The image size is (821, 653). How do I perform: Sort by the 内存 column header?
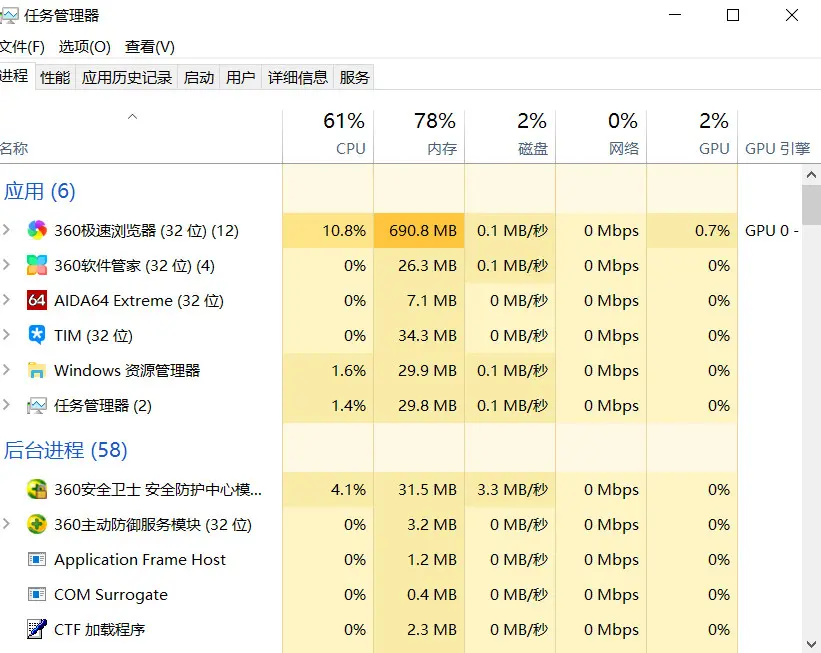point(419,136)
